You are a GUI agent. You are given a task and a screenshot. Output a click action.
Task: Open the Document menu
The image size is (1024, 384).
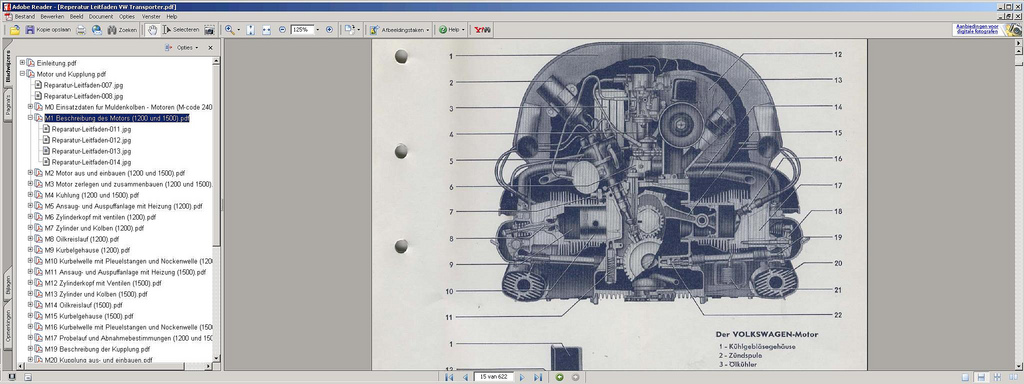click(x=101, y=16)
